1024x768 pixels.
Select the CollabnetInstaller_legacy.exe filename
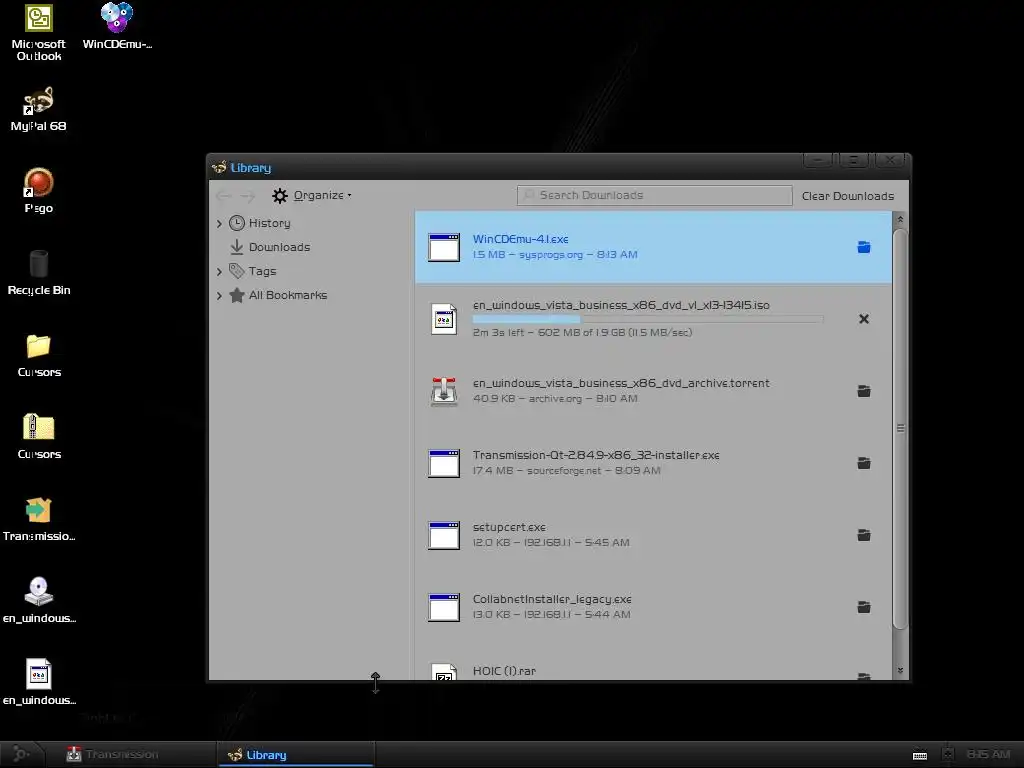(x=552, y=599)
